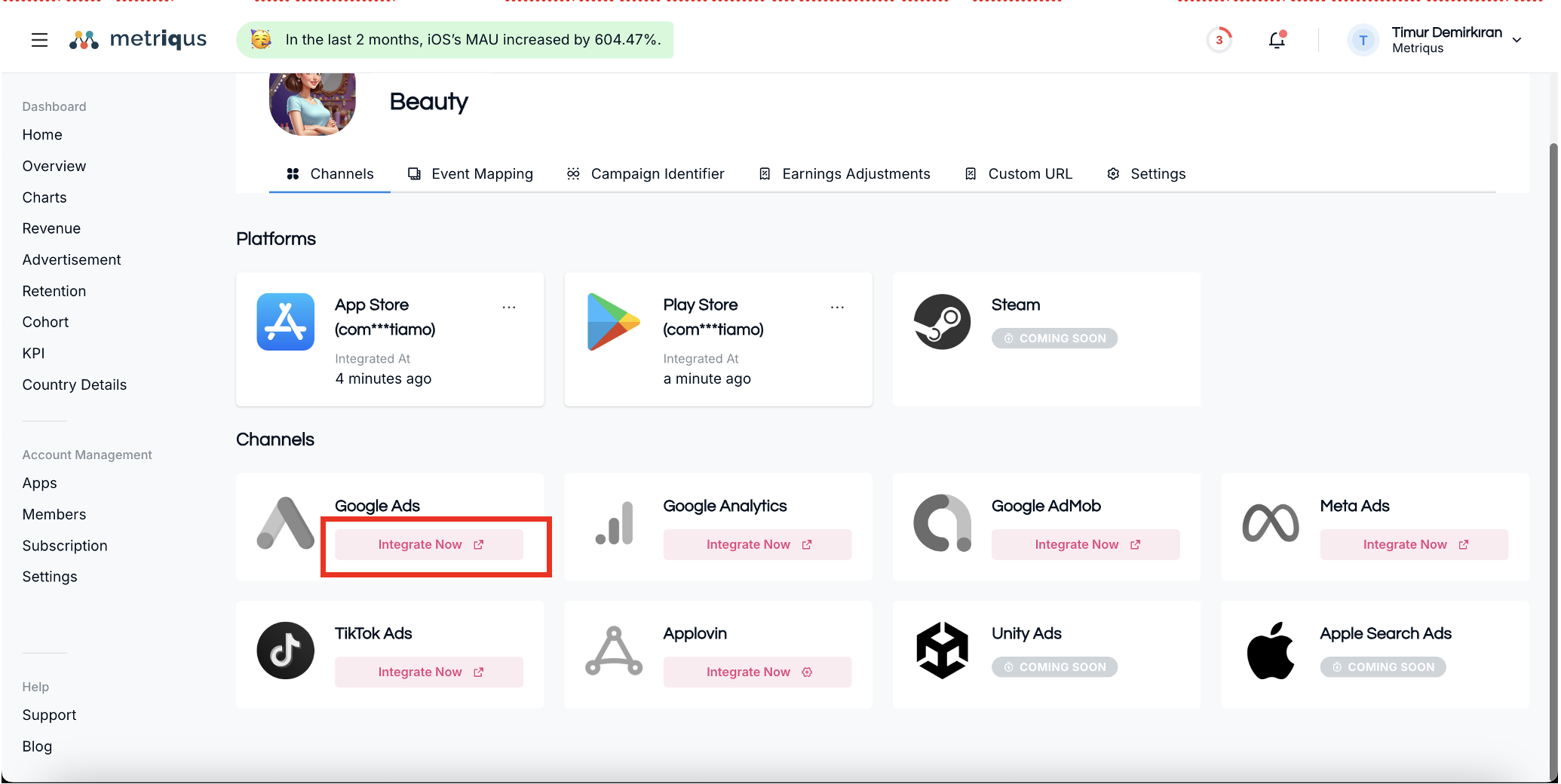Open the Subscription page
This screenshot has width=1561, height=784.
pyautogui.click(x=65, y=546)
